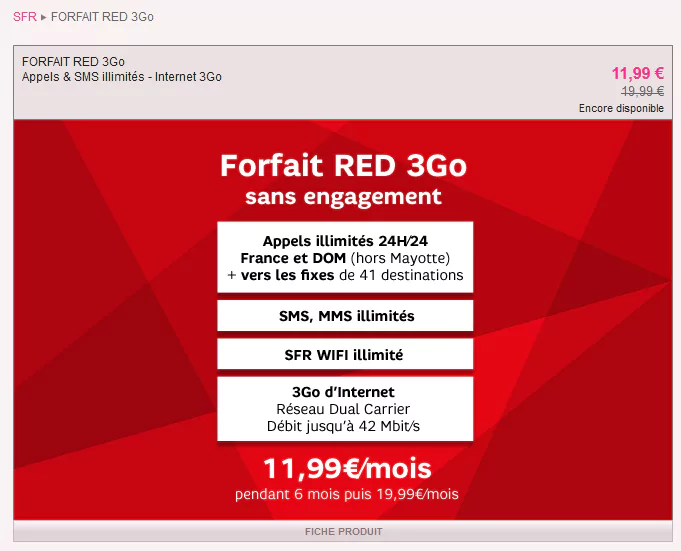The height and width of the screenshot is (551, 681).
Task: Click the pink 11,99 € price
Action: tap(638, 73)
